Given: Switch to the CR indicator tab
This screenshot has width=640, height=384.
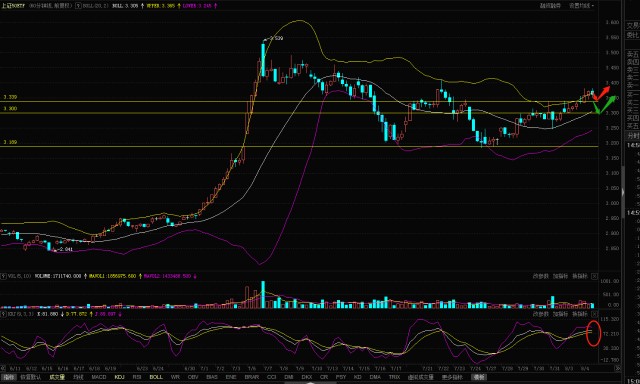Looking at the screenshot, I should (x=324, y=377).
